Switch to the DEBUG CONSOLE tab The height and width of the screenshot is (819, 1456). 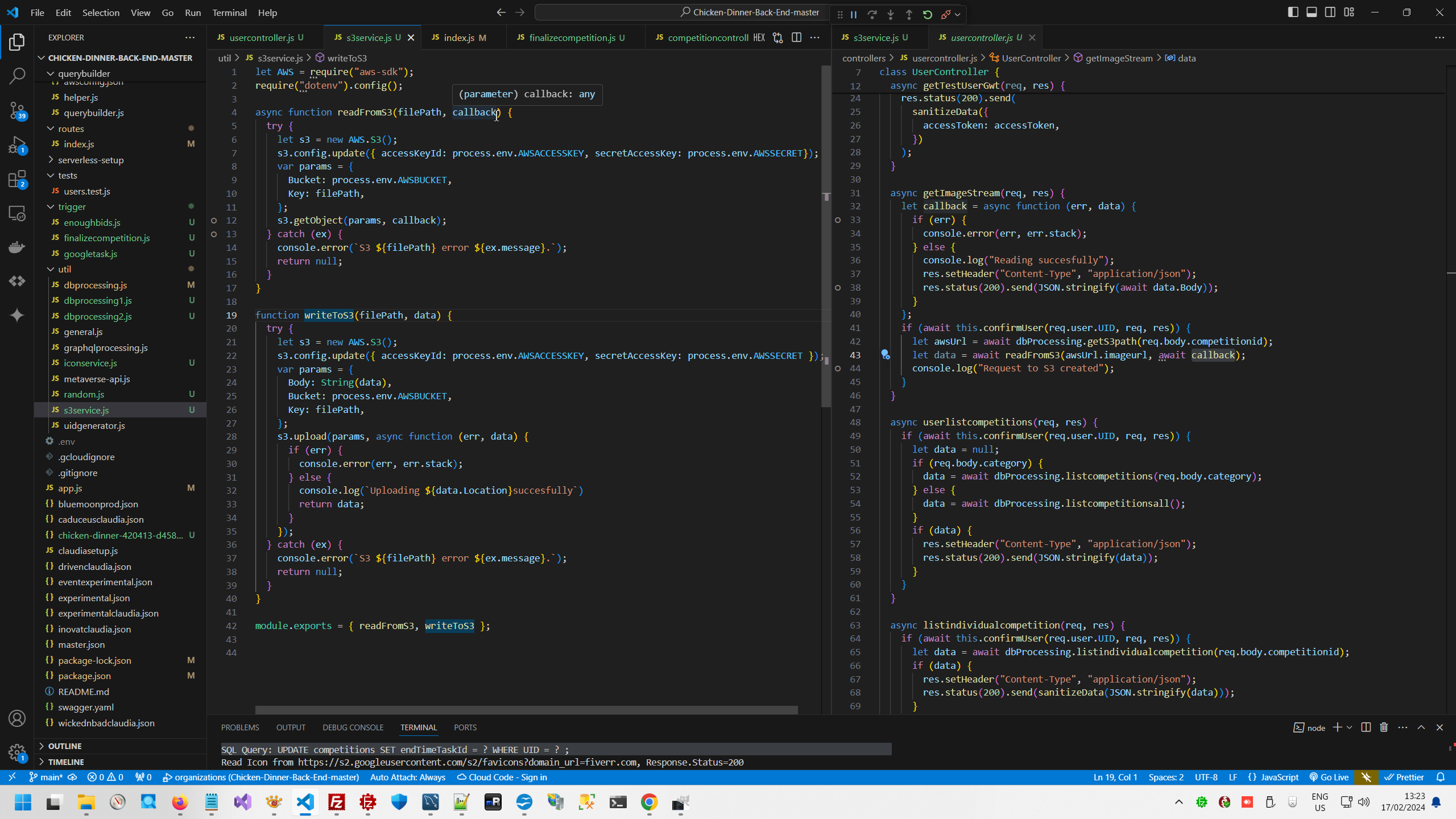353,727
